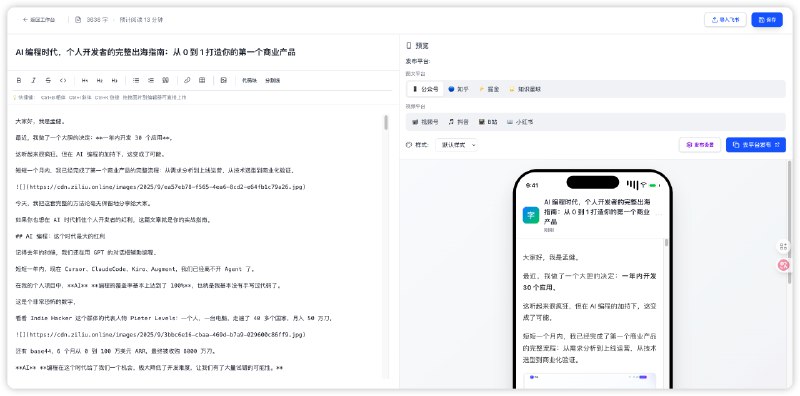800x396 pixels.
Task: Insert a divider line (分割线)
Action: click(x=272, y=81)
